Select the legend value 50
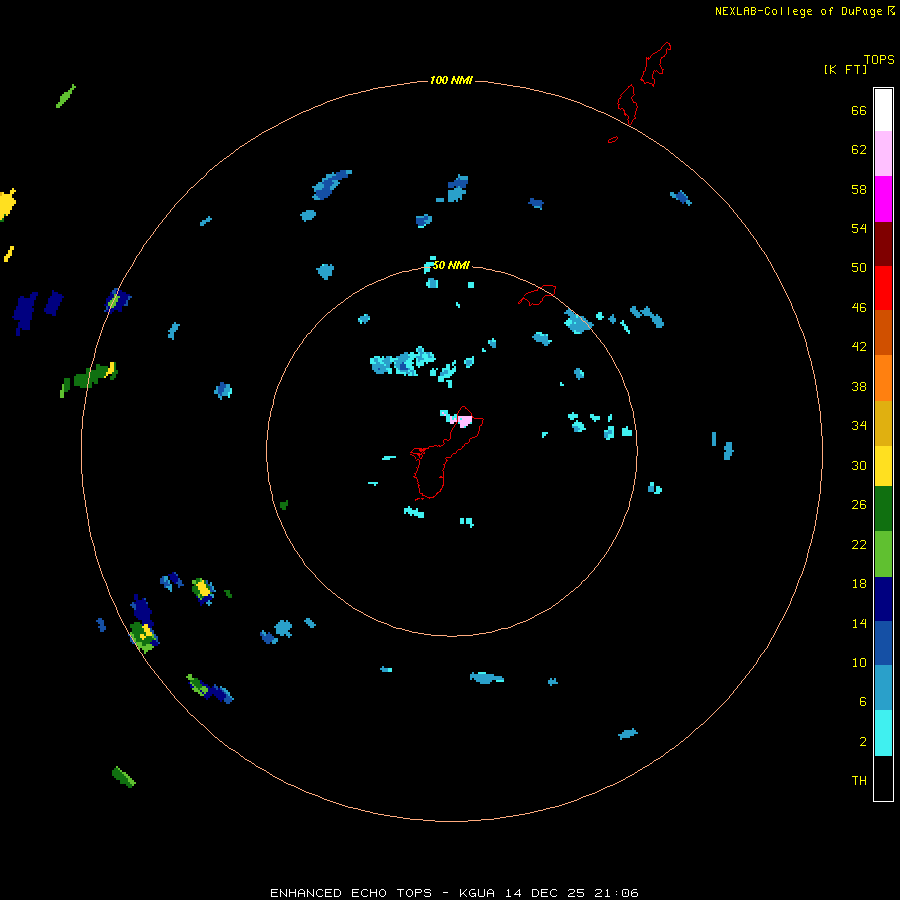The width and height of the screenshot is (900, 900). pos(859,268)
